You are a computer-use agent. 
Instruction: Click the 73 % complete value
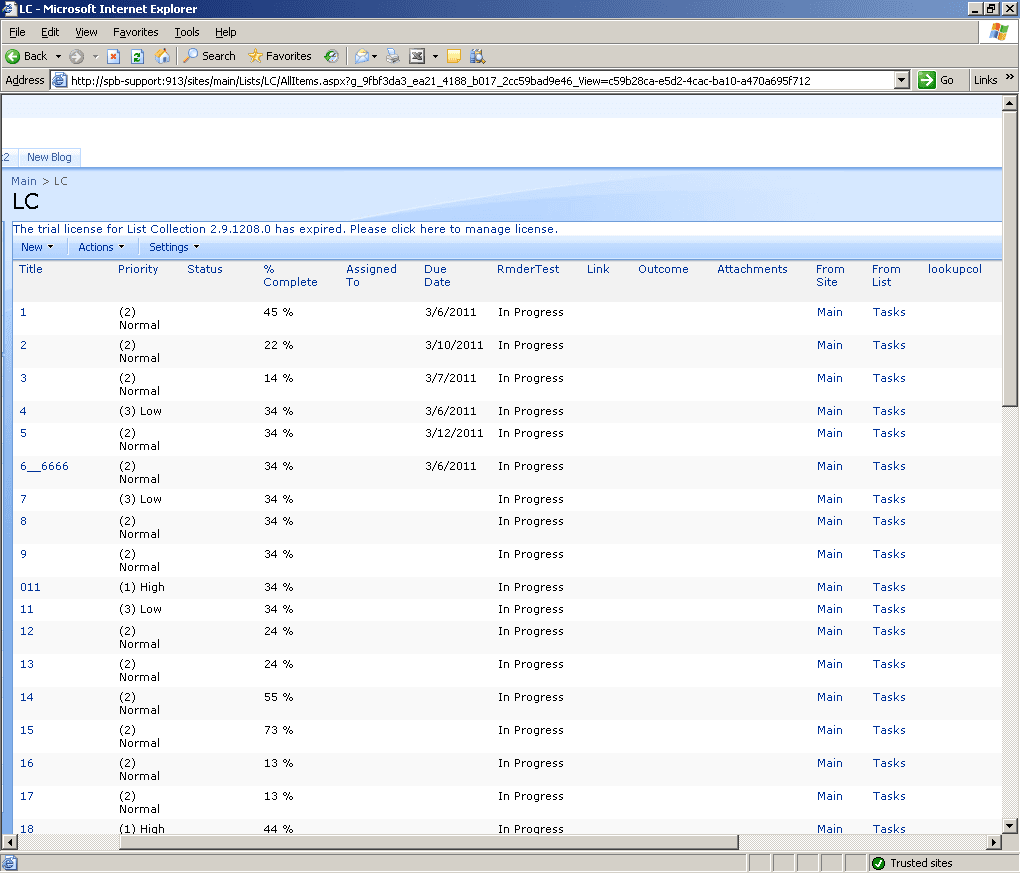(278, 730)
